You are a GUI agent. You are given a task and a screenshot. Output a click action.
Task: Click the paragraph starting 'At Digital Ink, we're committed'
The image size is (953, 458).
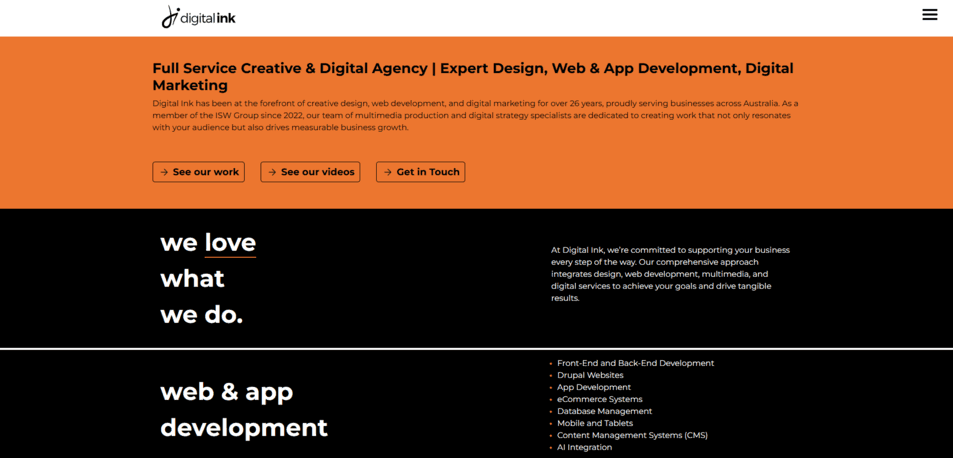pyautogui.click(x=670, y=274)
